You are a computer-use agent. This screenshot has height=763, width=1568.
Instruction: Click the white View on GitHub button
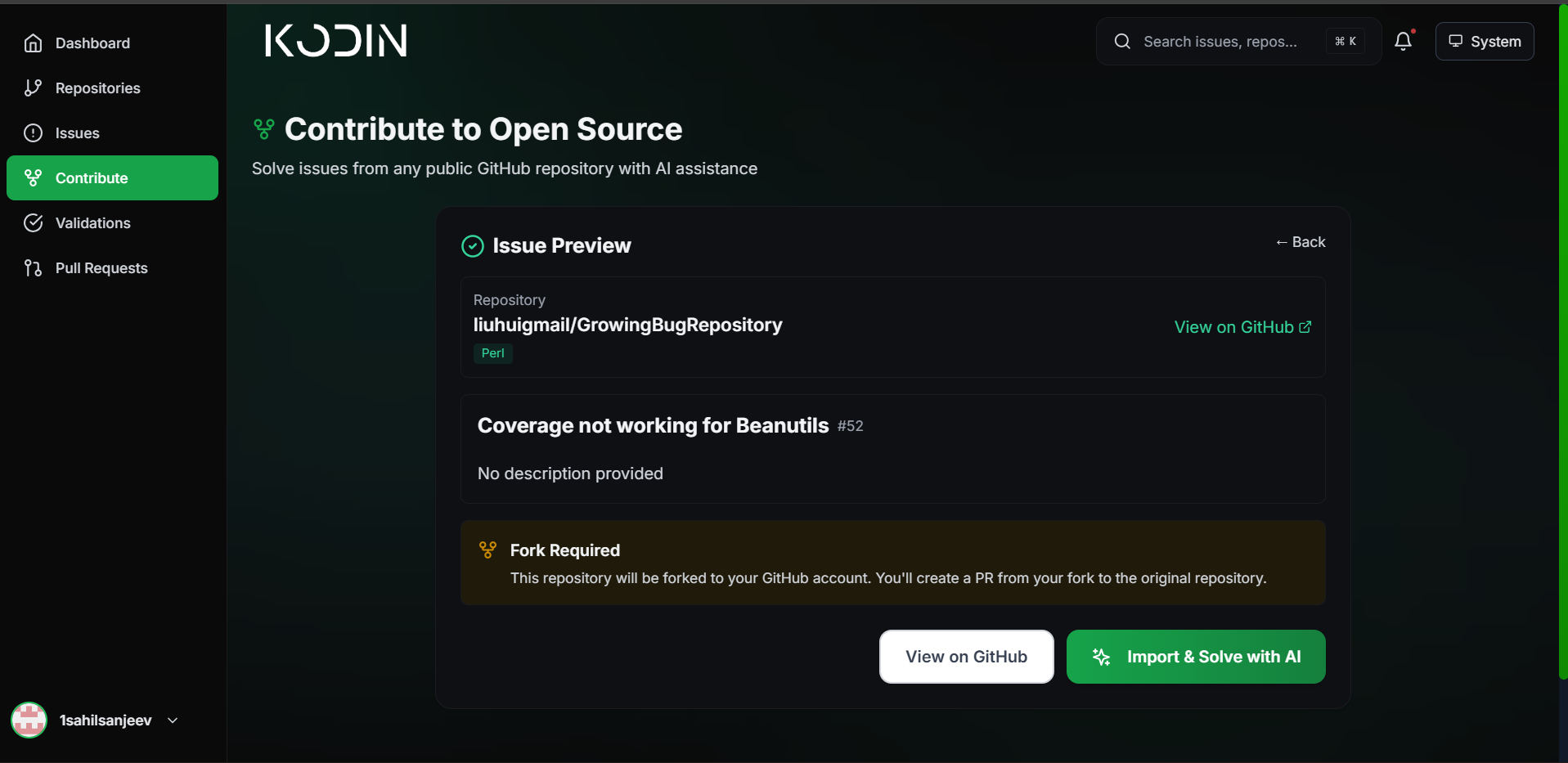point(967,657)
